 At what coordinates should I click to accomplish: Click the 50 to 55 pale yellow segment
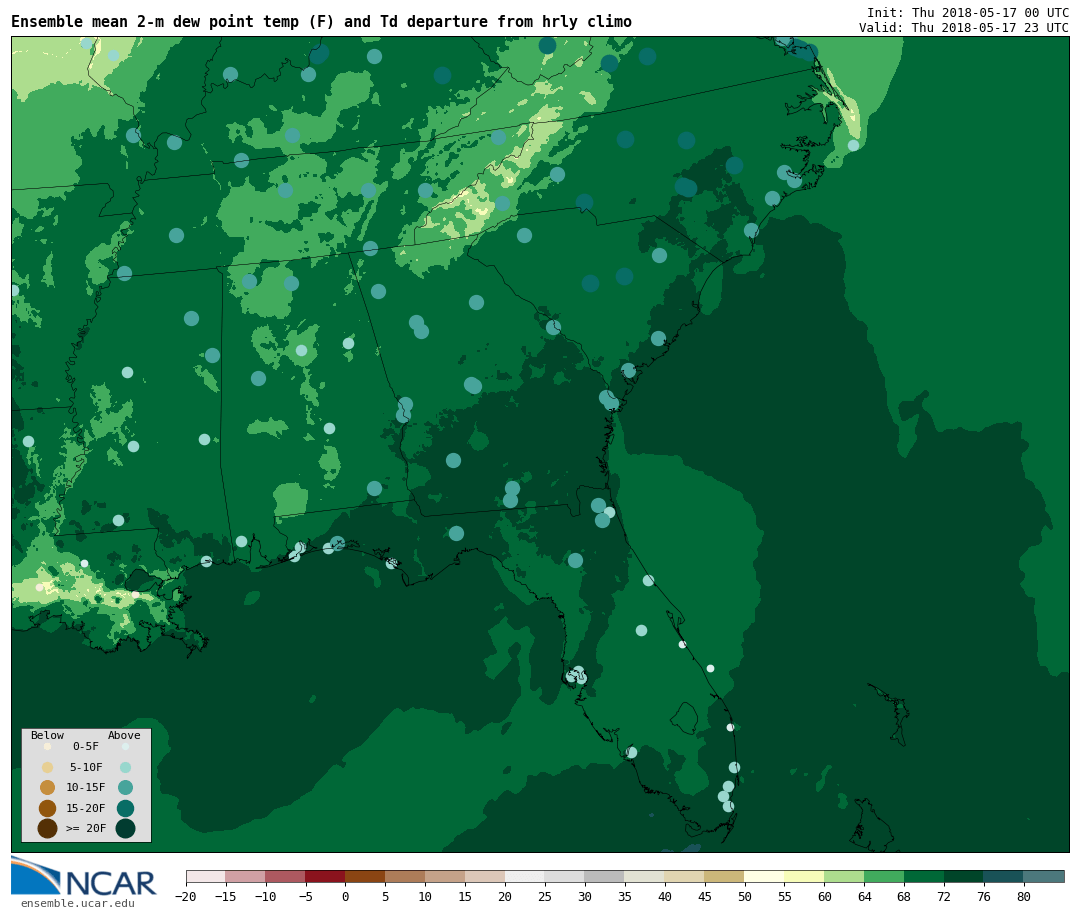(x=765, y=877)
